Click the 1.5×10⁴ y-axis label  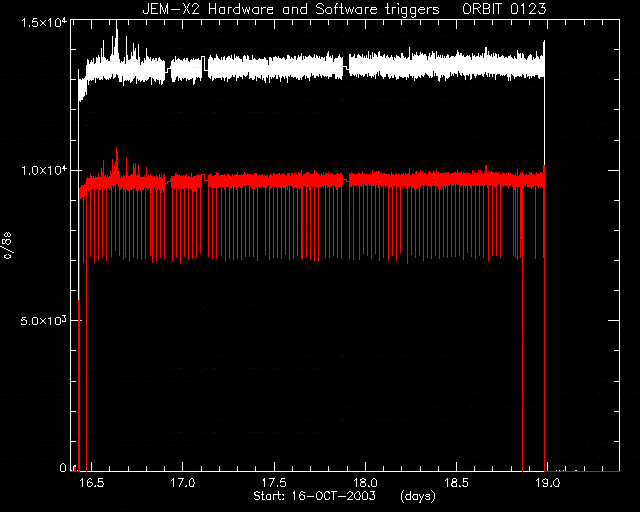[42, 22]
